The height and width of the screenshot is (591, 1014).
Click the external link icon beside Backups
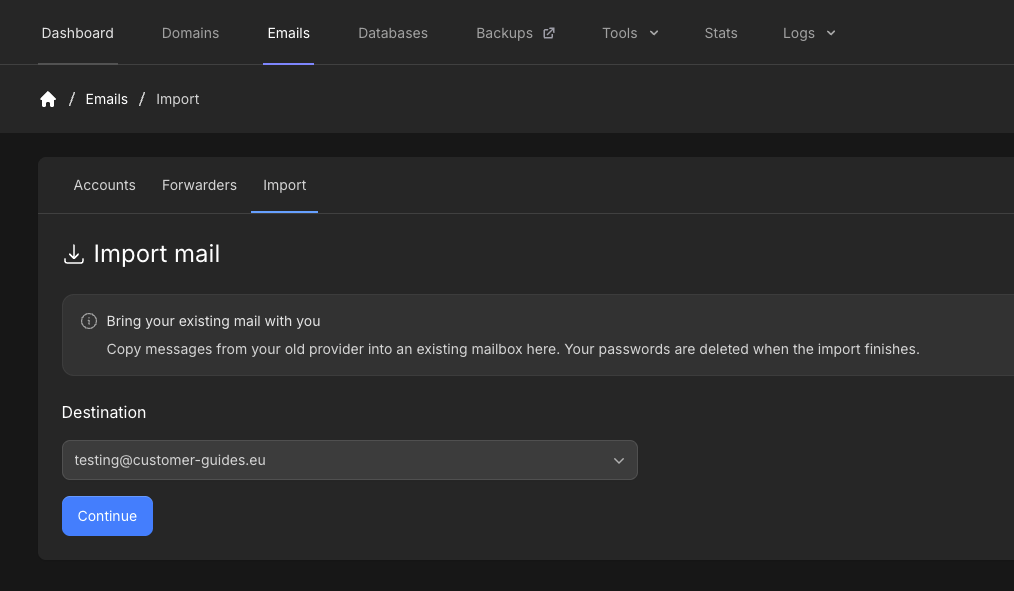tap(548, 33)
